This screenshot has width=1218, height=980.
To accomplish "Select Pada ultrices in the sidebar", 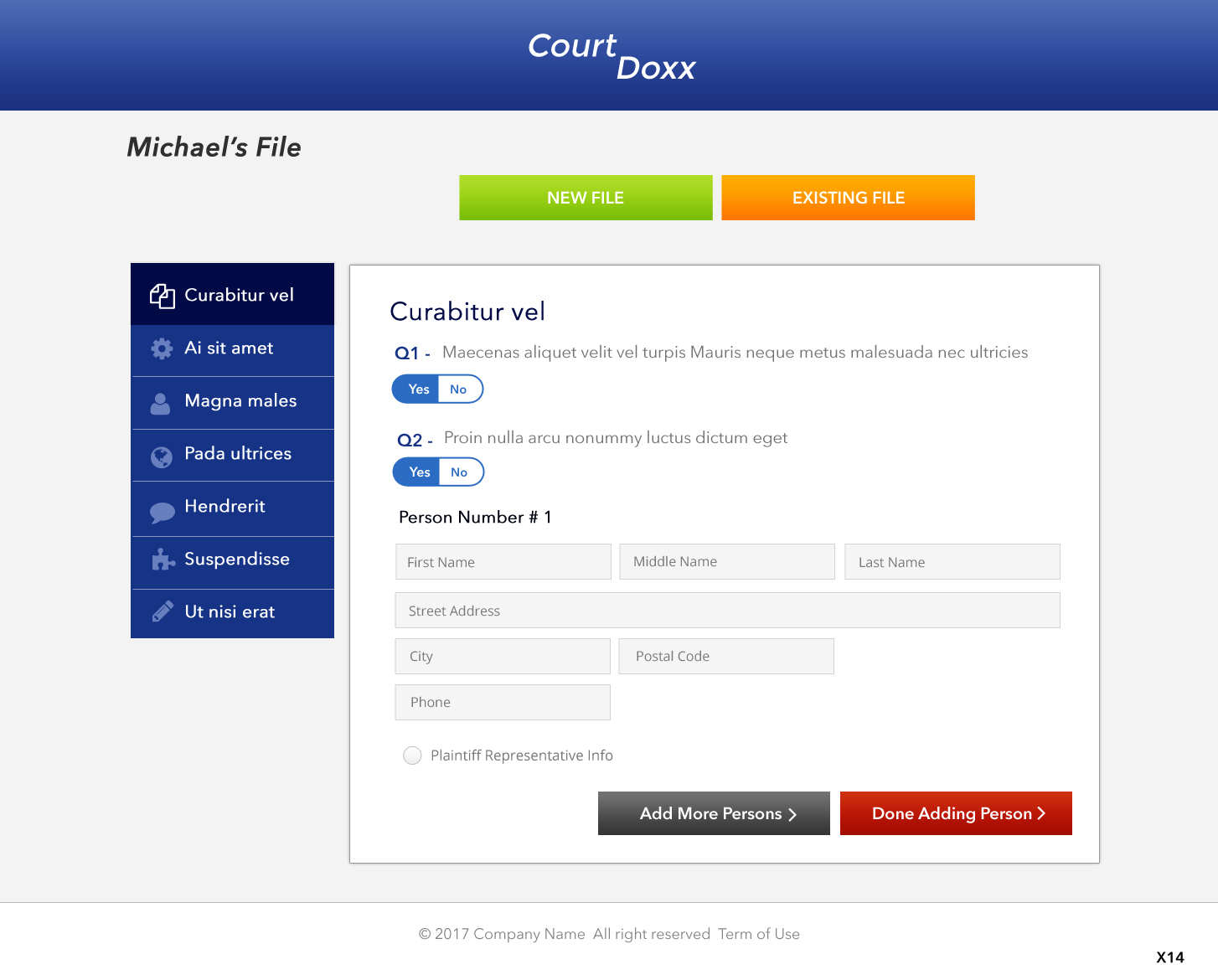I will click(233, 456).
